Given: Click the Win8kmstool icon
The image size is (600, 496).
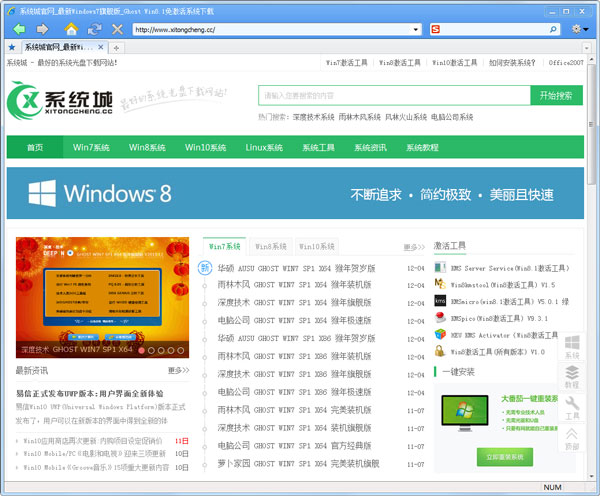Looking at the screenshot, I should tap(440, 284).
